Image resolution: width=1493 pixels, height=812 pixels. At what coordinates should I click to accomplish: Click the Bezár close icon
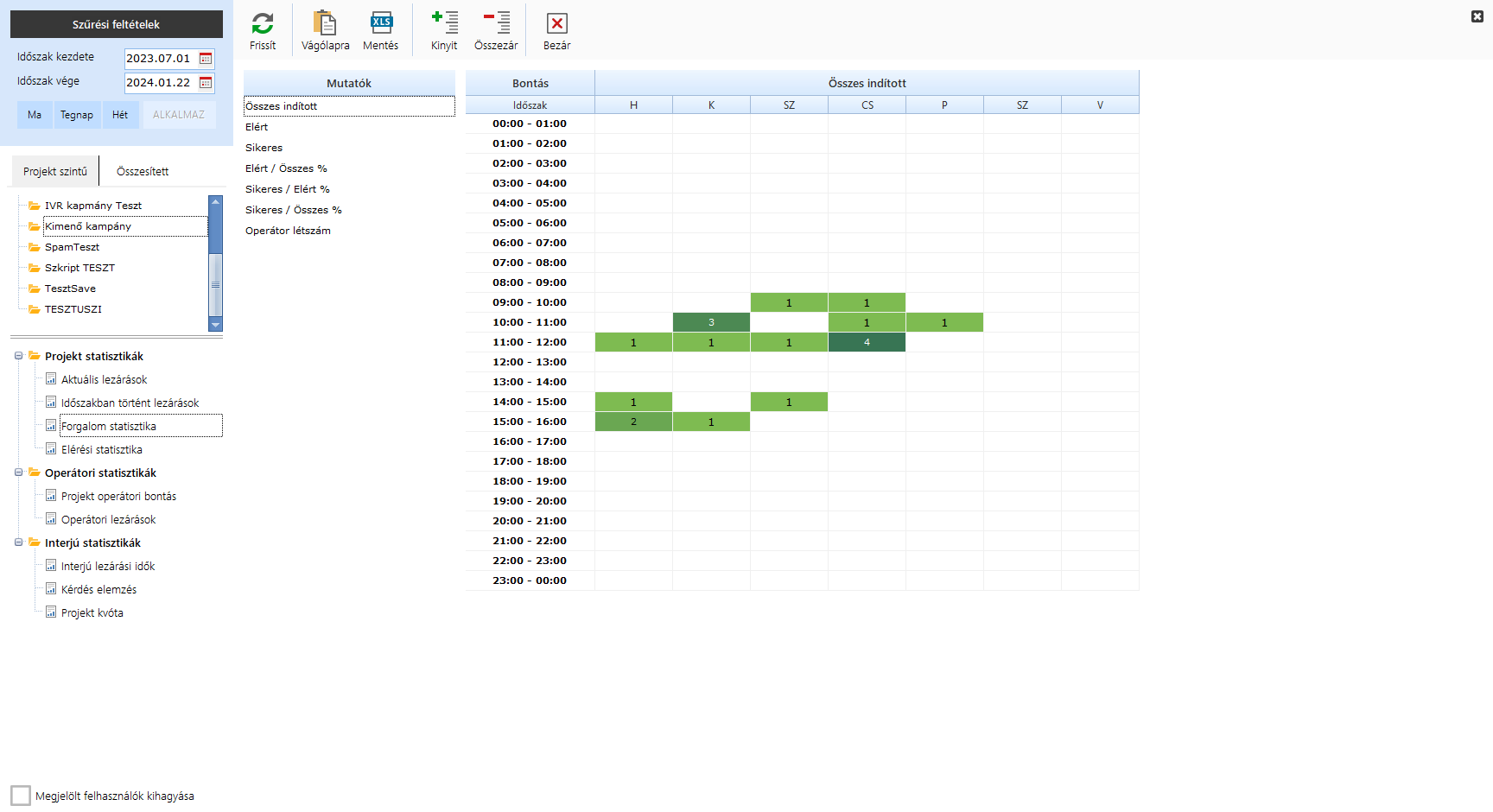(x=557, y=23)
